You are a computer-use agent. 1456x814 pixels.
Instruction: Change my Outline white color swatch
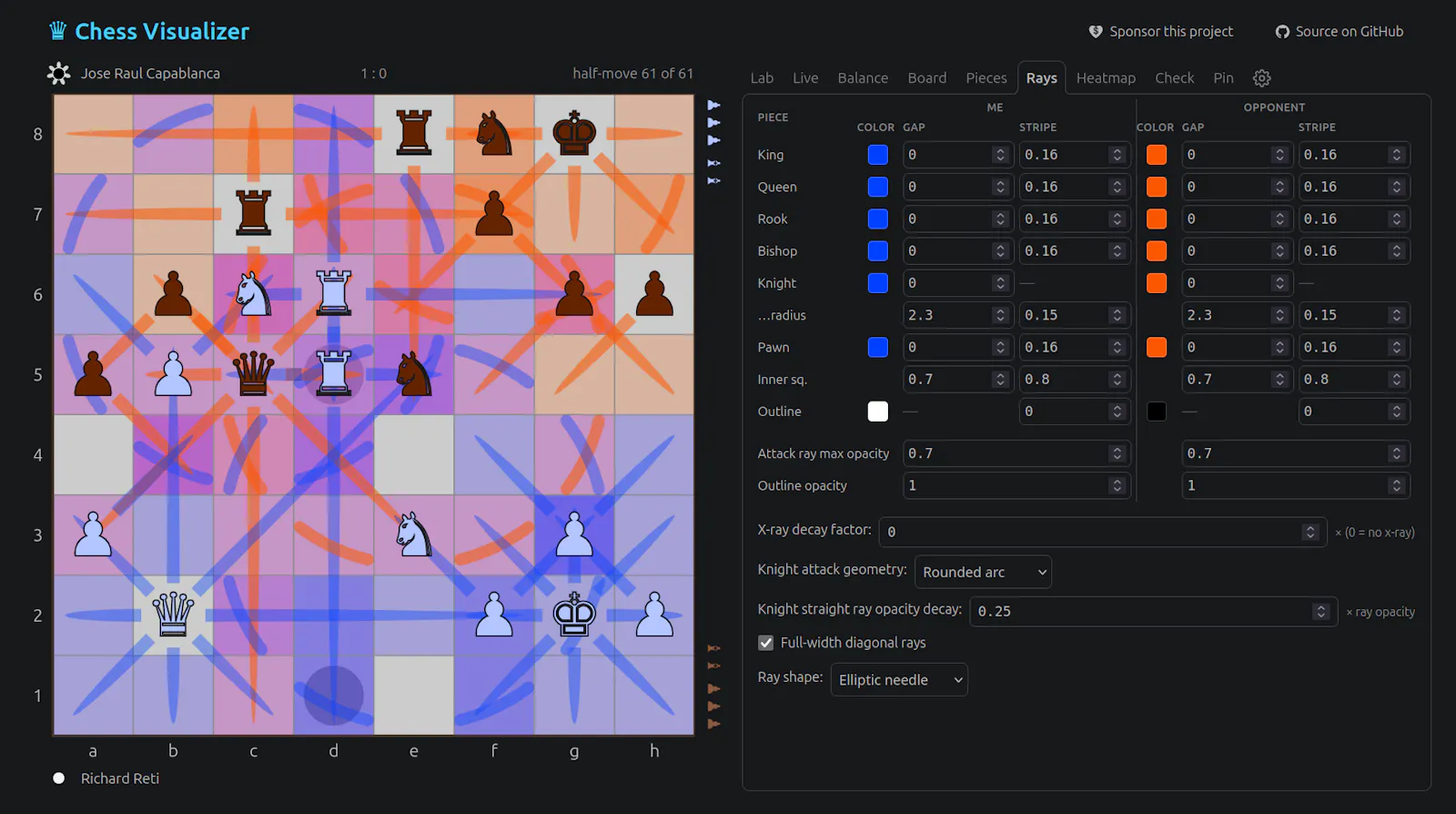pos(878,412)
